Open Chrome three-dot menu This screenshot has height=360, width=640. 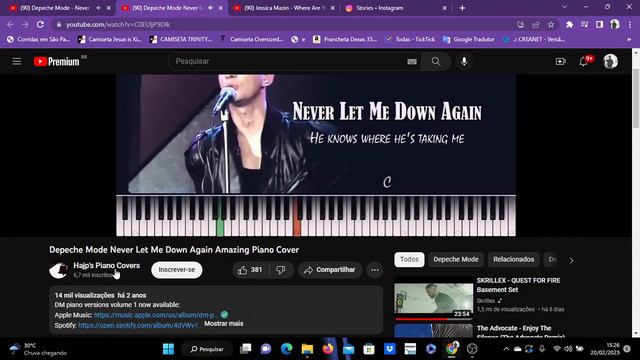(x=630, y=24)
